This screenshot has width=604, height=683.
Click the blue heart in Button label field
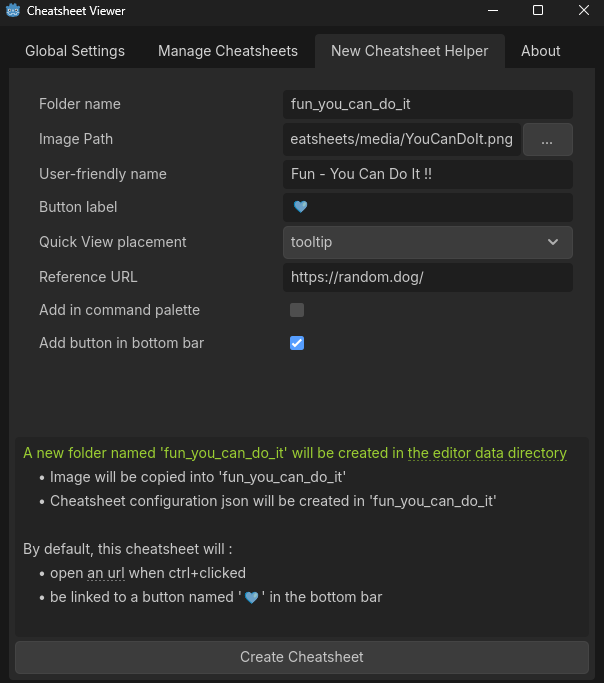pyautogui.click(x=300, y=207)
